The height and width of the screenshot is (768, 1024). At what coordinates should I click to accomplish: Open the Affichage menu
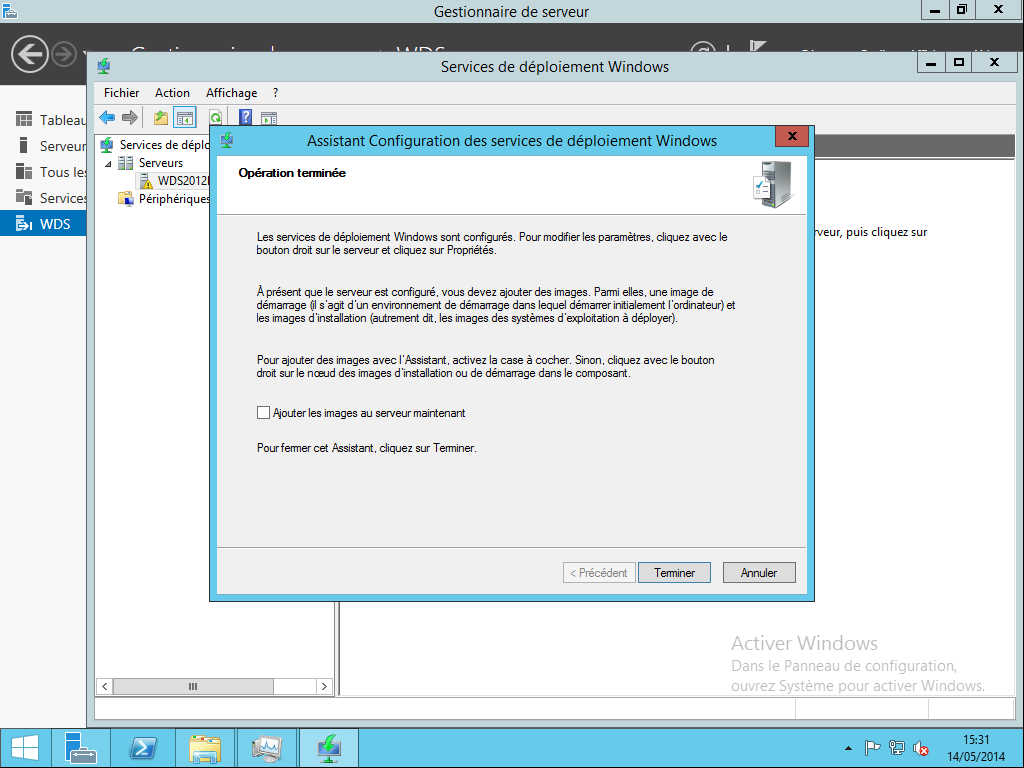[231, 93]
